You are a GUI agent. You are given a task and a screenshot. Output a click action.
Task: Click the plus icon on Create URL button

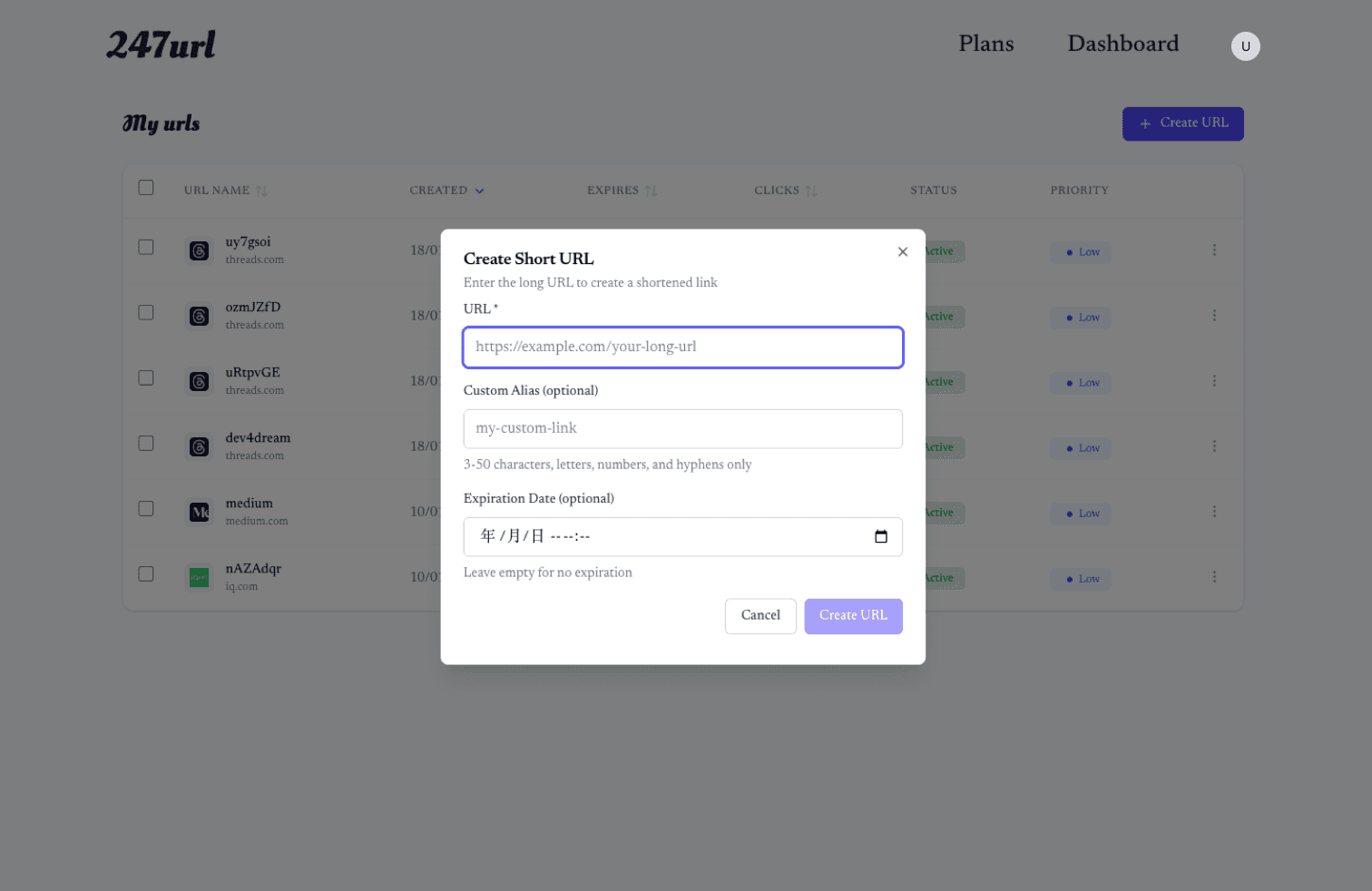click(x=1145, y=123)
